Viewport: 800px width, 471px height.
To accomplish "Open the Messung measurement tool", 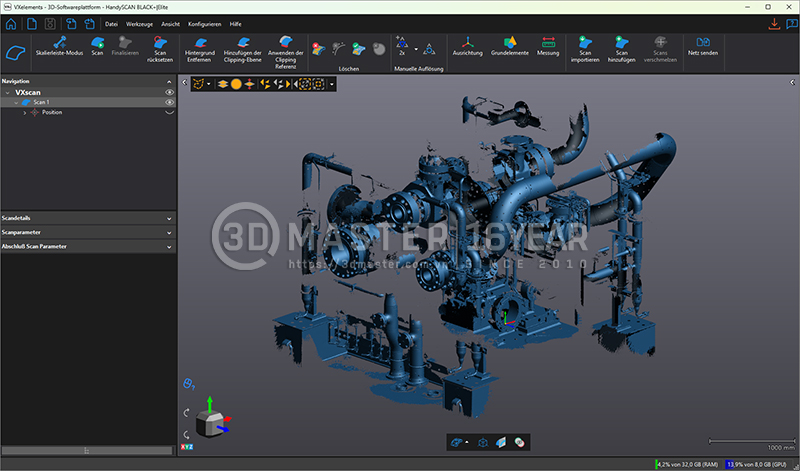I will coord(548,46).
